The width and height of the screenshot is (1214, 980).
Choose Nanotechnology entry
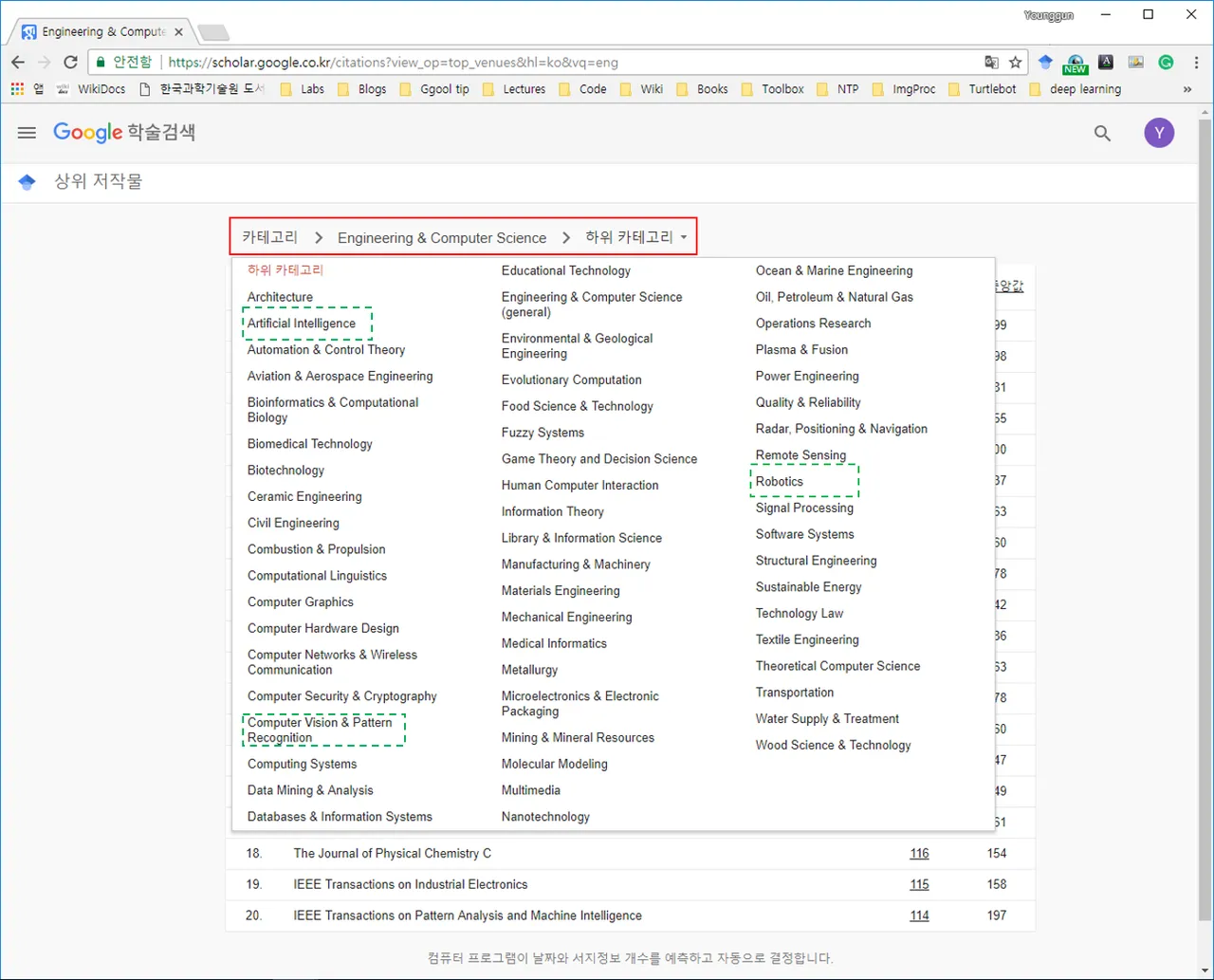(x=545, y=817)
